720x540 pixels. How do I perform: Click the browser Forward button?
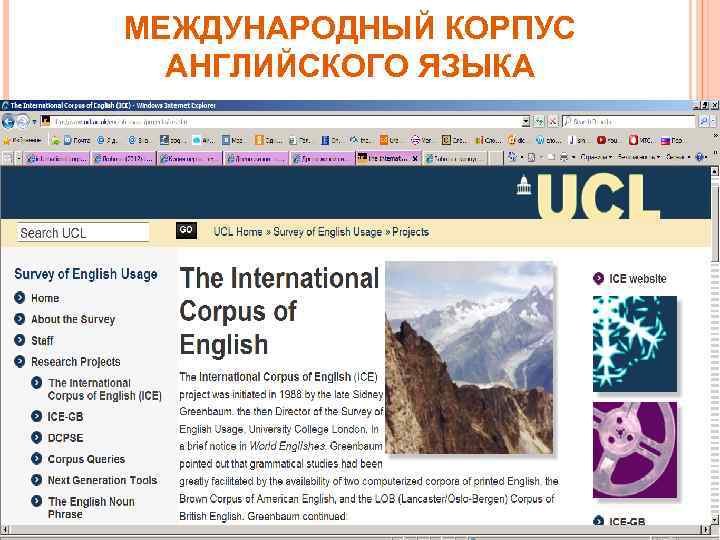(x=22, y=122)
